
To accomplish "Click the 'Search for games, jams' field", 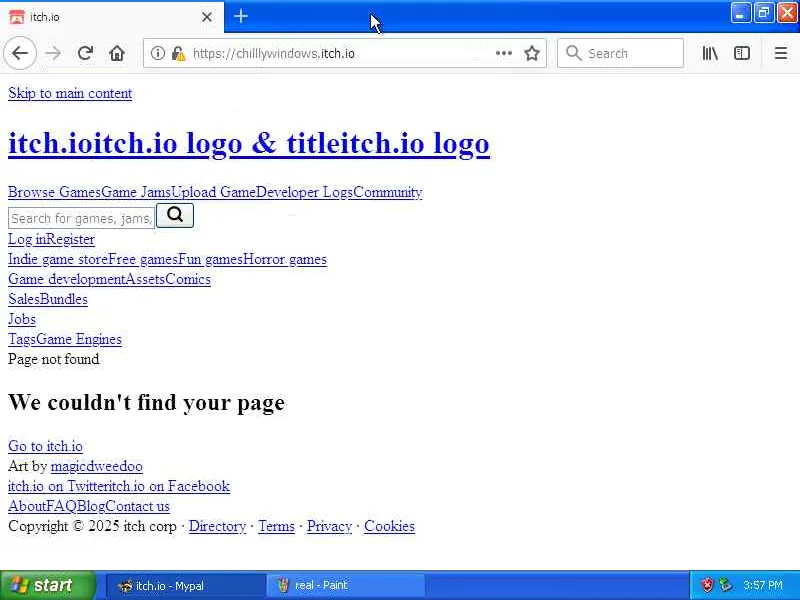I will click(x=81, y=218).
